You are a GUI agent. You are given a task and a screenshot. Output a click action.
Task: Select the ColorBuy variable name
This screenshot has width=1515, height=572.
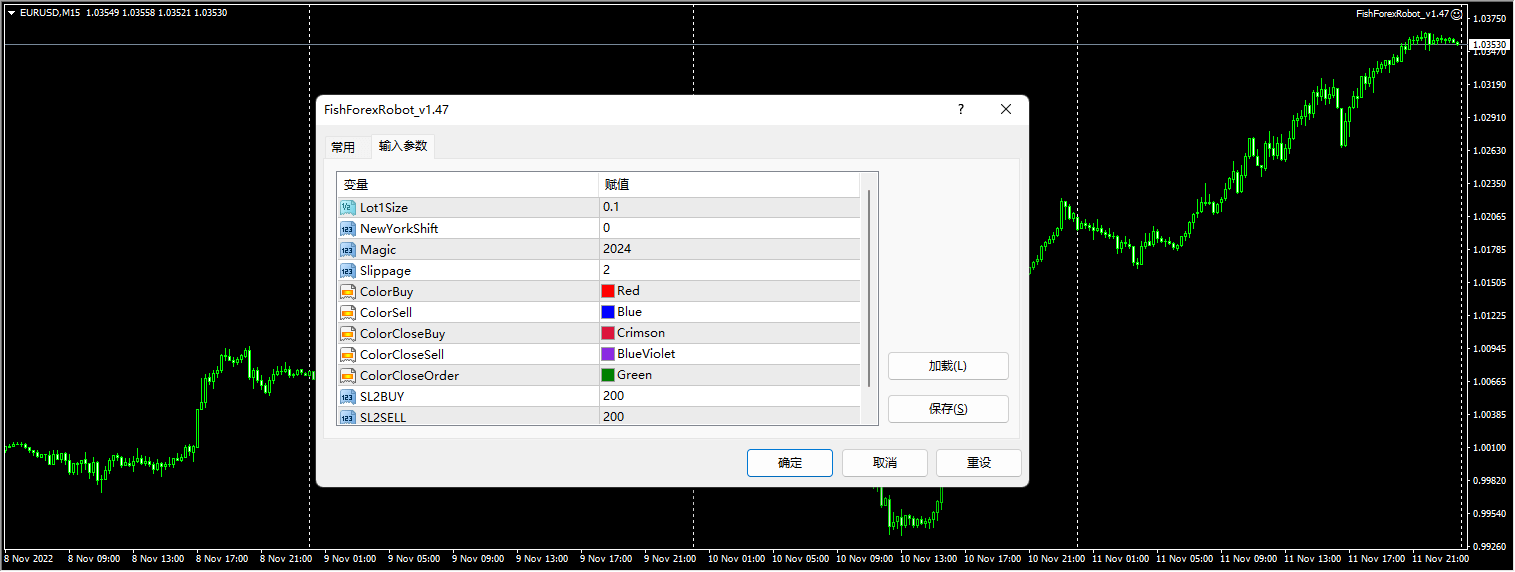(386, 292)
